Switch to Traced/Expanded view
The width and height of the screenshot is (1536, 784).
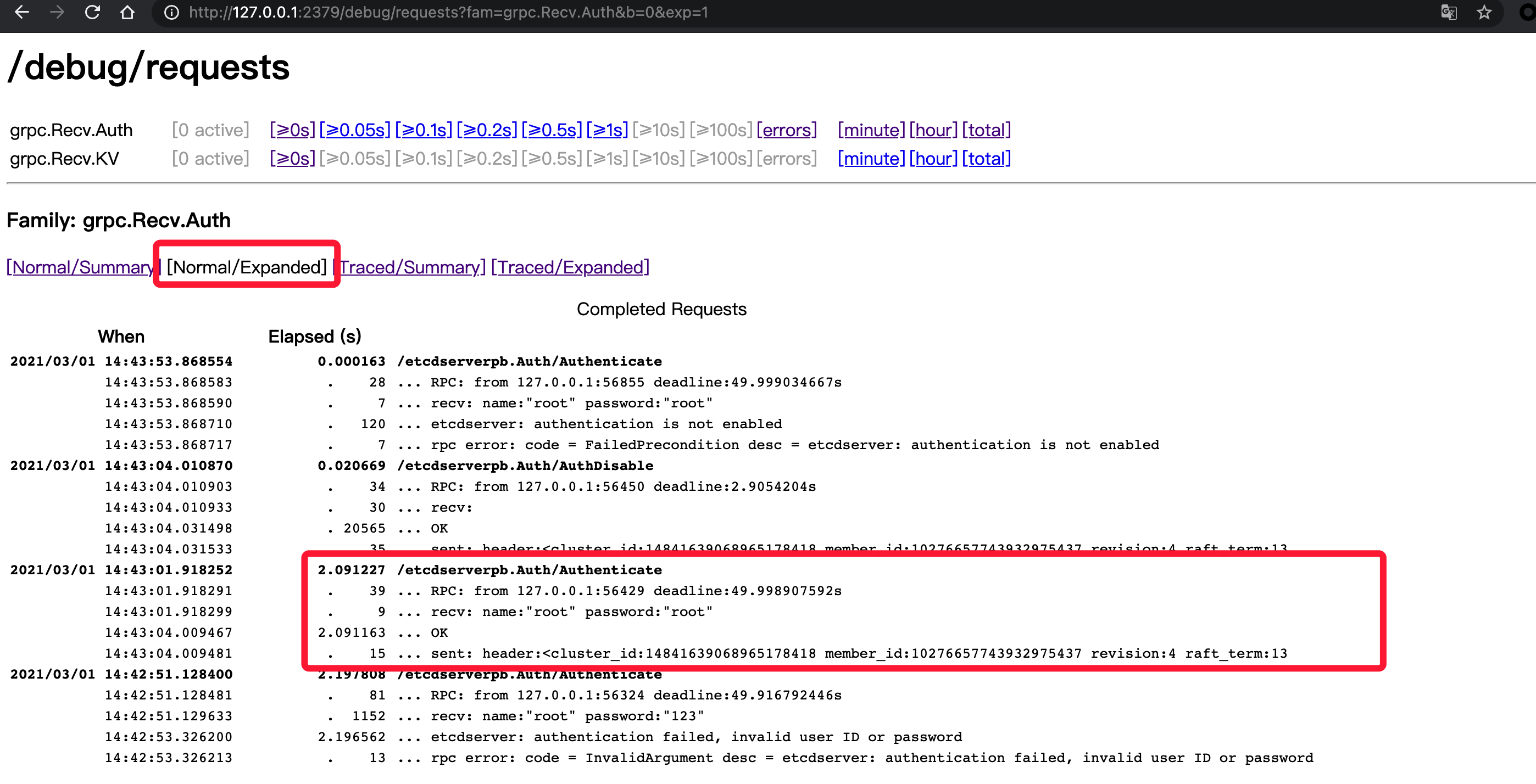(570, 267)
